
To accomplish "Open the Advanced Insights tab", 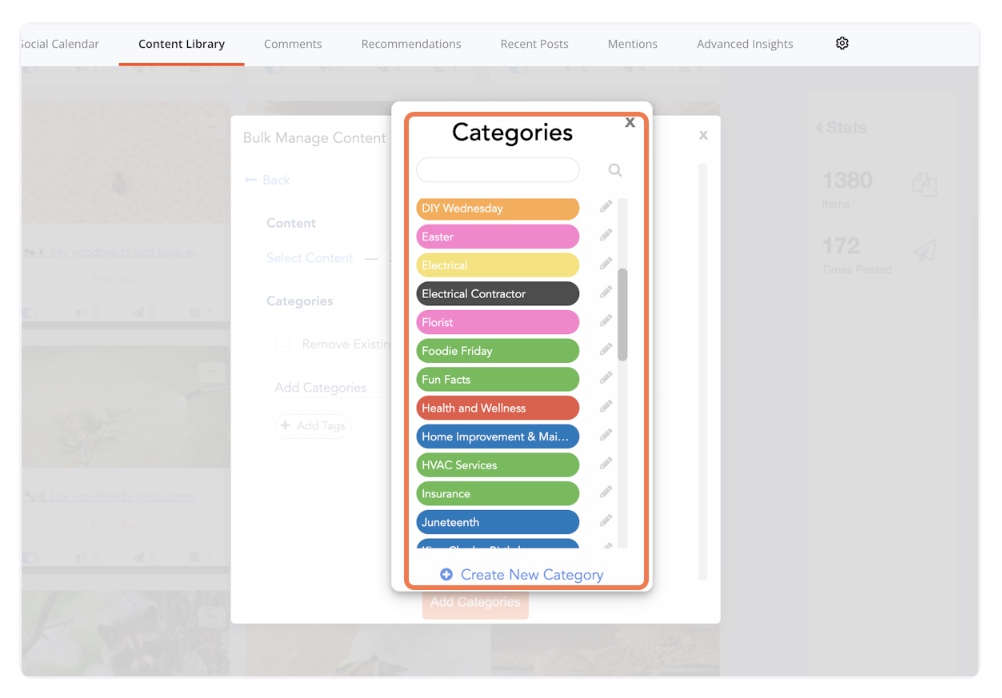I will [745, 44].
